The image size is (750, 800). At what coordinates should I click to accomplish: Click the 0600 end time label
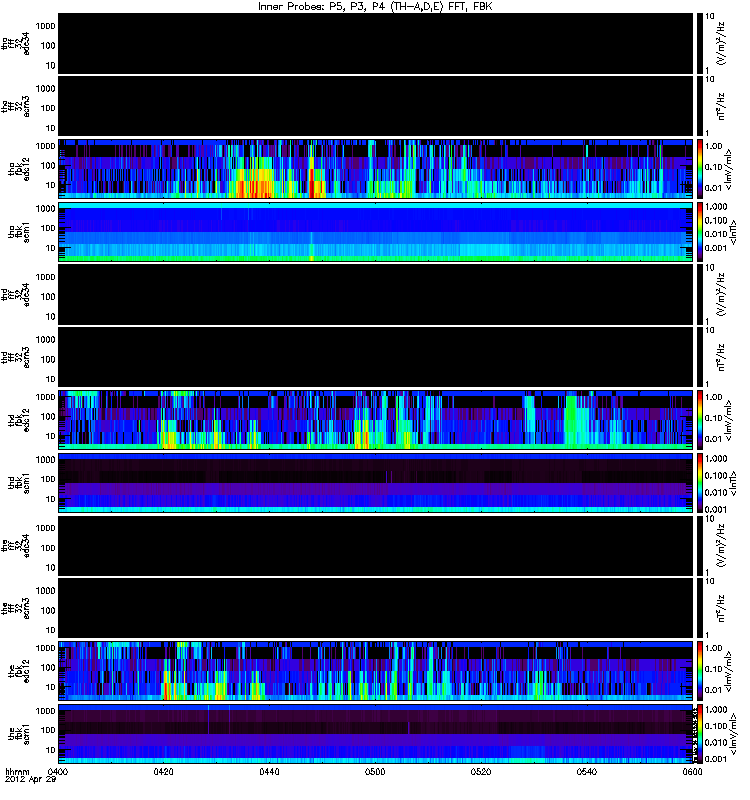tap(692, 771)
